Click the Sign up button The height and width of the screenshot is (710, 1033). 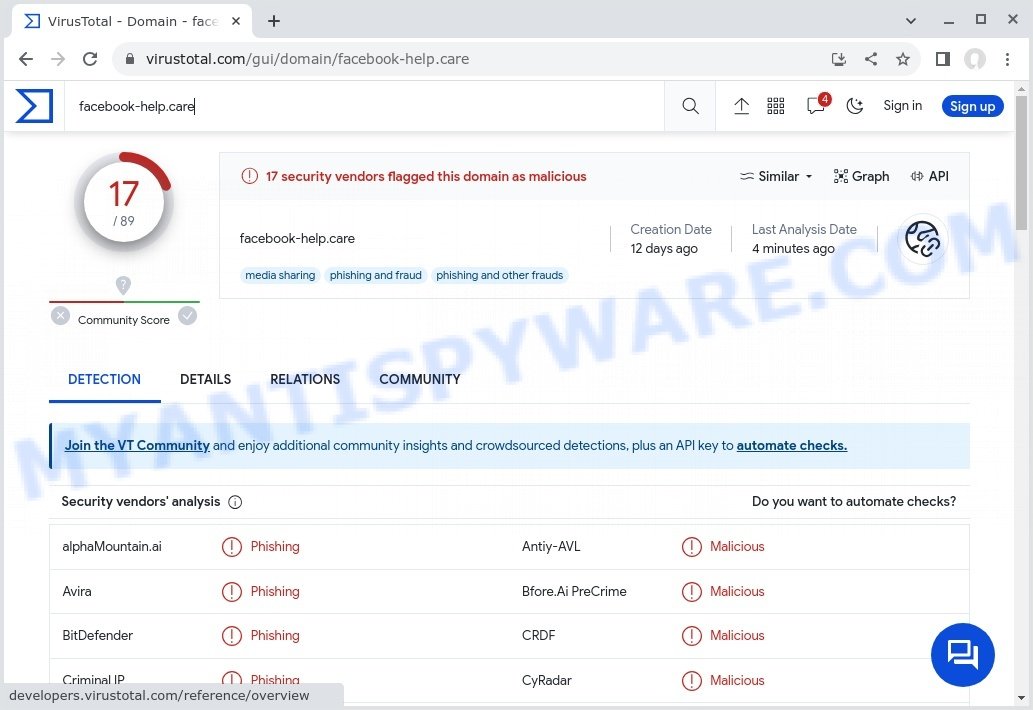[972, 106]
